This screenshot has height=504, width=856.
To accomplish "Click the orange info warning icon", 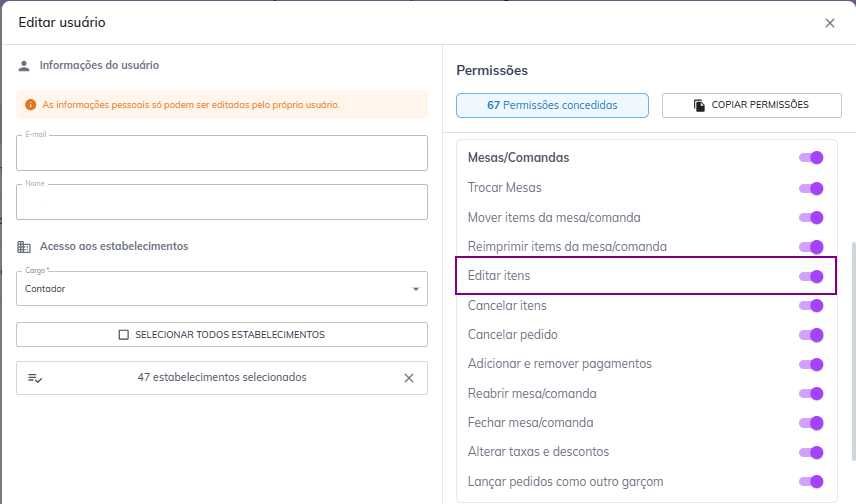I will point(30,104).
